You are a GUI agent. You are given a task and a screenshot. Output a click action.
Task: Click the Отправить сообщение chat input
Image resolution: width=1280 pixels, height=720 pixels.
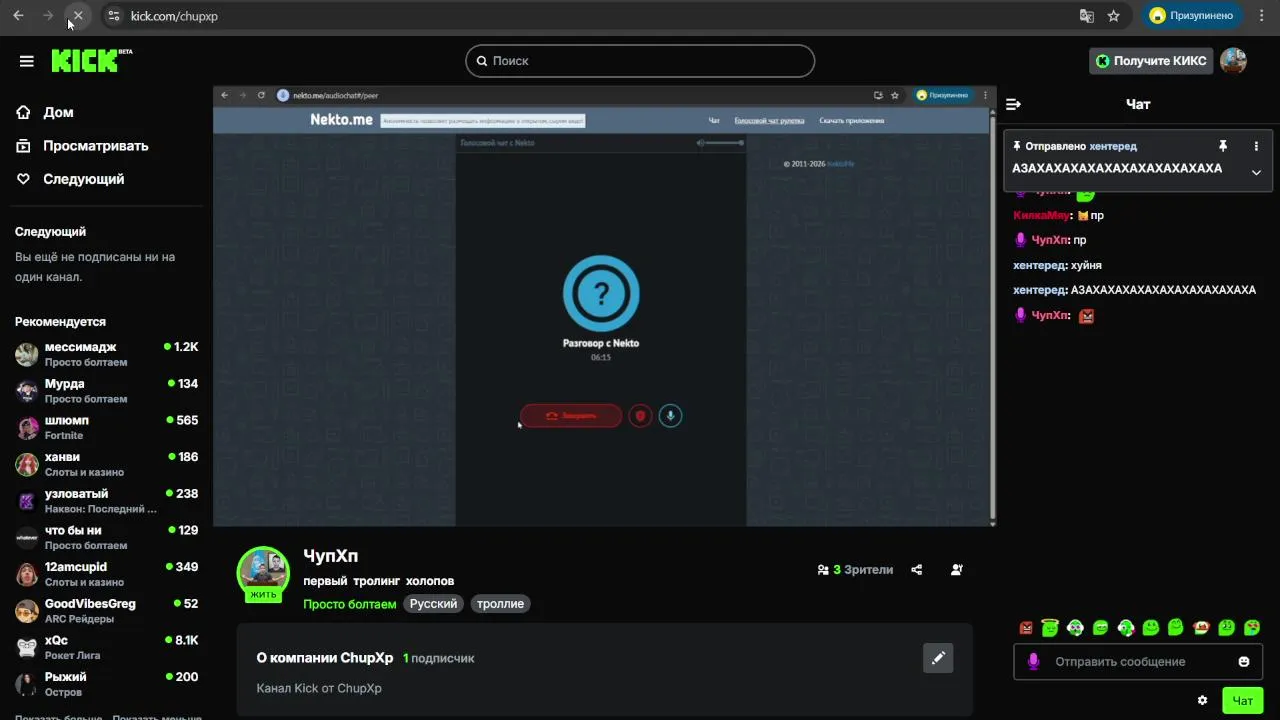tap(1138, 662)
